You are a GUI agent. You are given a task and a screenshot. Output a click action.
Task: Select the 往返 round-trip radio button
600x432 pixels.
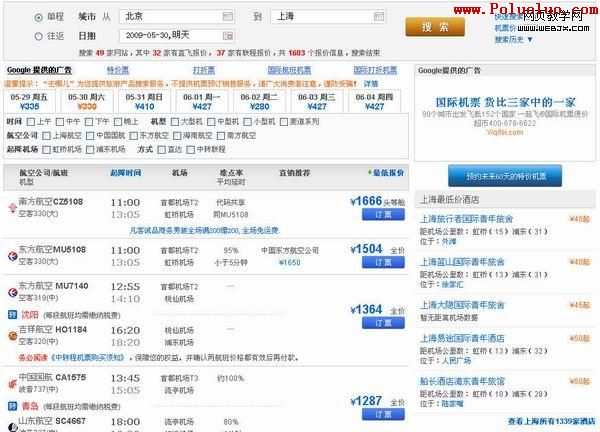(39, 36)
